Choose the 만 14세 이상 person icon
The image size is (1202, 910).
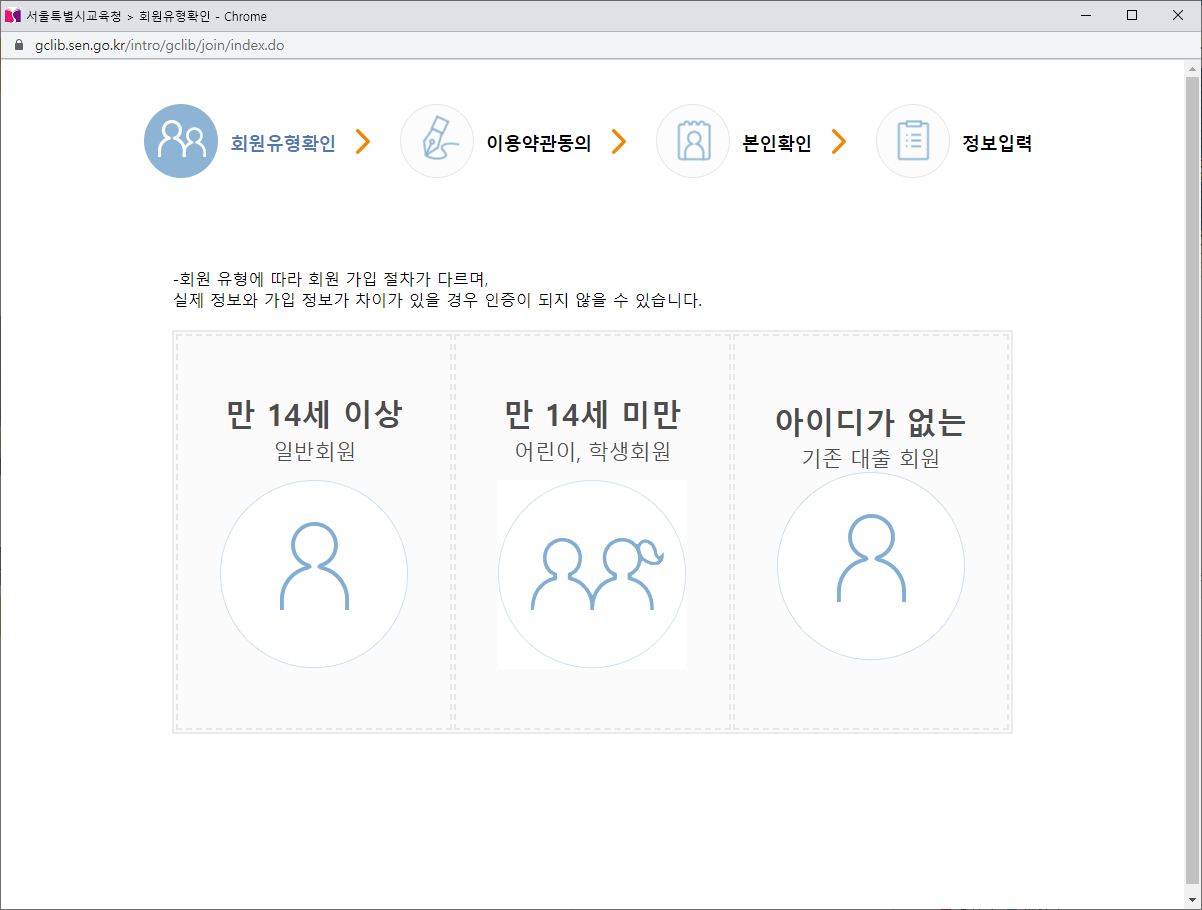coord(314,574)
